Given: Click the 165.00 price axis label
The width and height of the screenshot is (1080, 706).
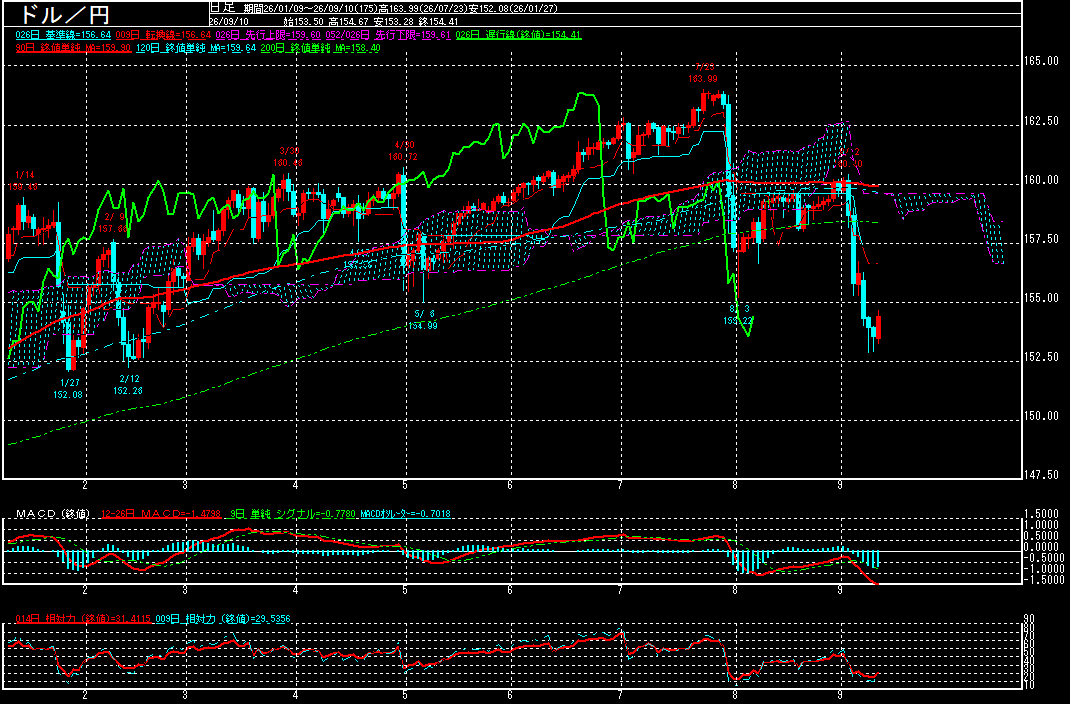Looking at the screenshot, I should (1041, 61).
